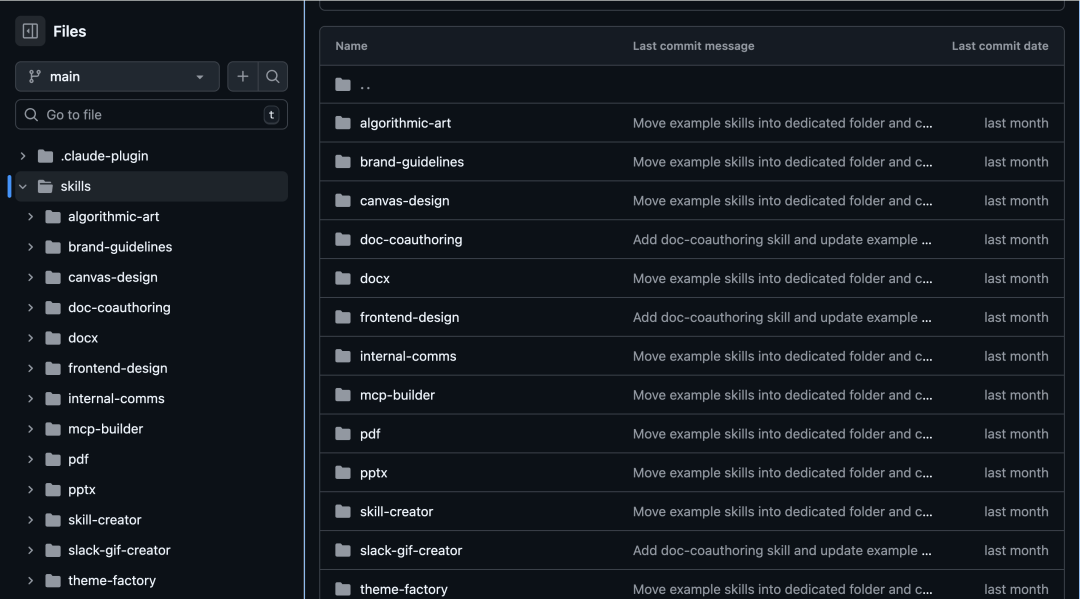This screenshot has height=599, width=1080.
Task: Select frontend-design in the file tree
Action: tap(117, 368)
